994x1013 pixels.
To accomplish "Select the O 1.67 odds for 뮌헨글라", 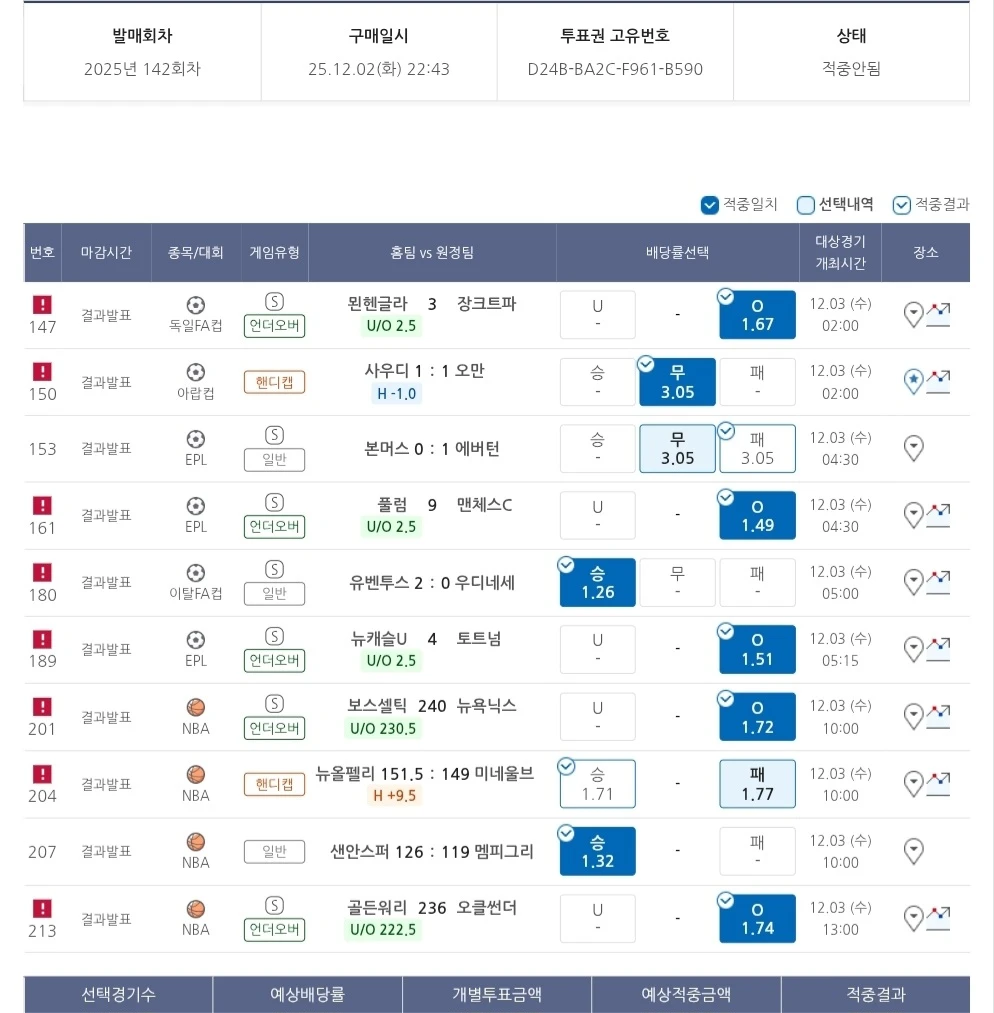I will click(x=757, y=314).
